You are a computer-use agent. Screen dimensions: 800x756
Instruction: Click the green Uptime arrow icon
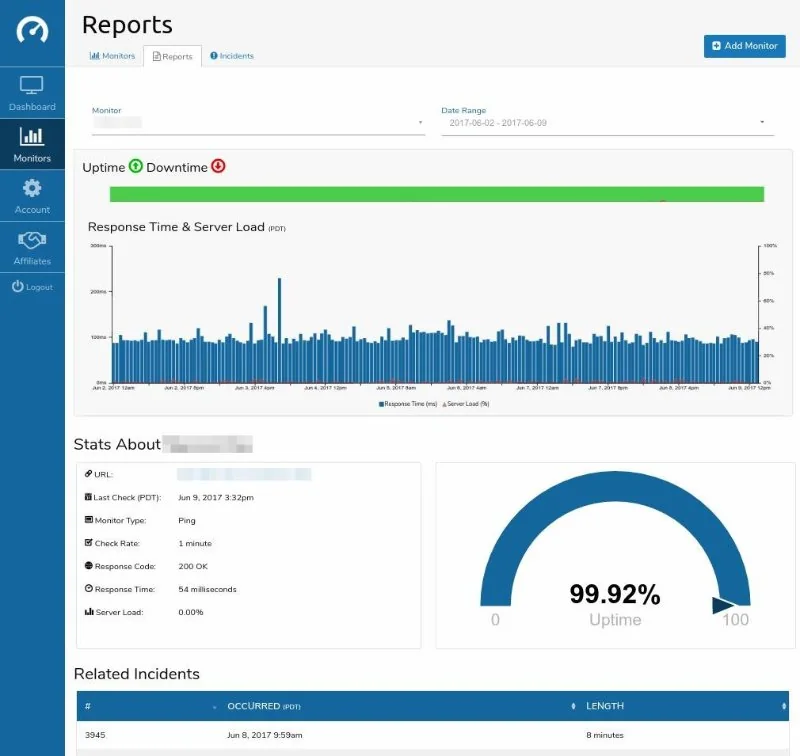click(135, 166)
